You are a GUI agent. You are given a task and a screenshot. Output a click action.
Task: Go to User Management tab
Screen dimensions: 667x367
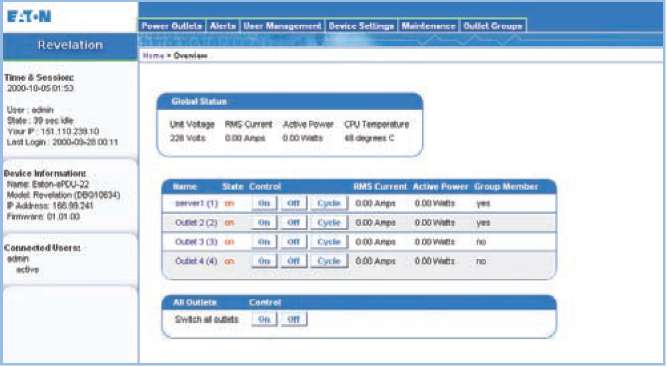pos(282,26)
